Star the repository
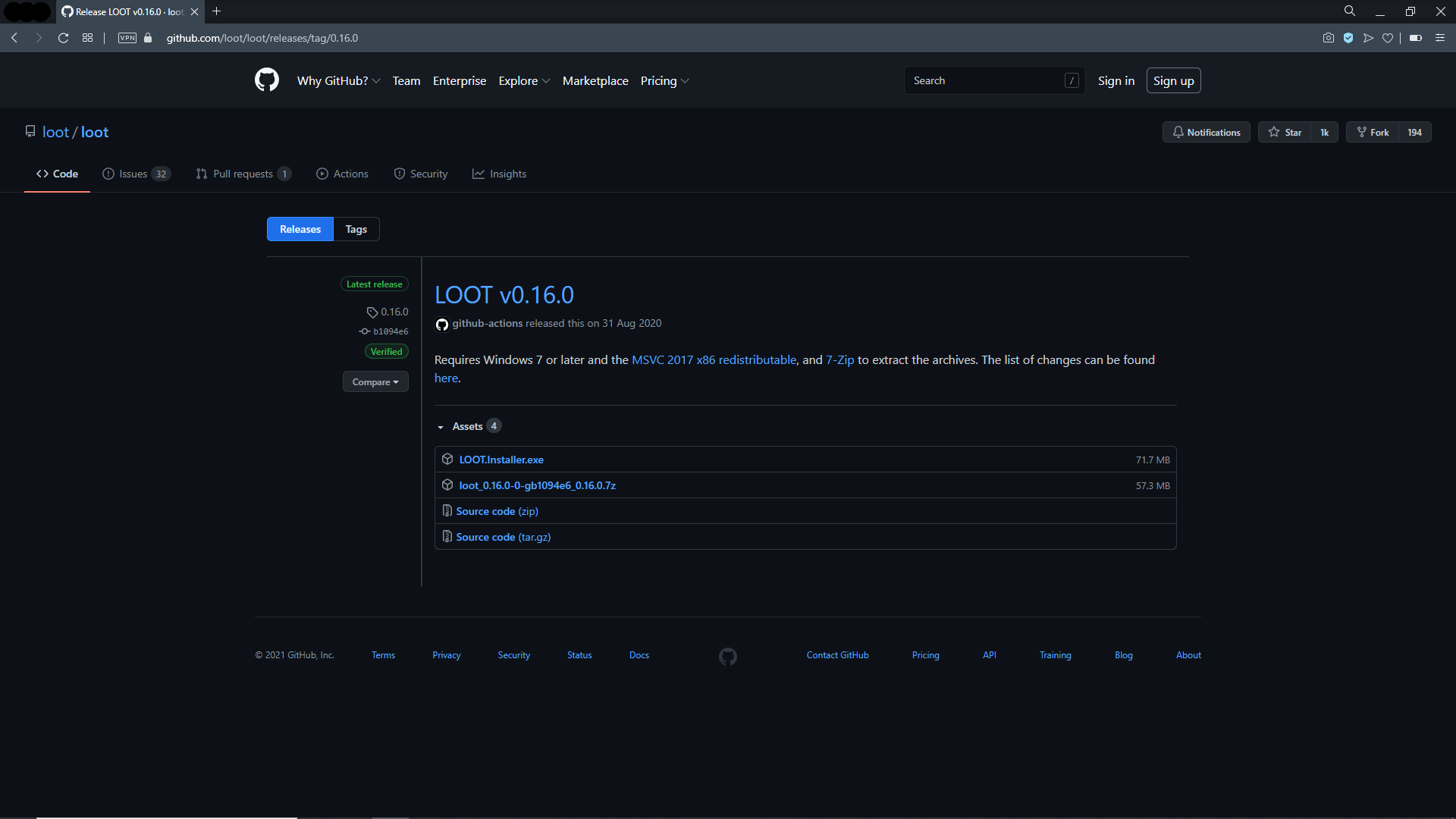 tap(1285, 132)
